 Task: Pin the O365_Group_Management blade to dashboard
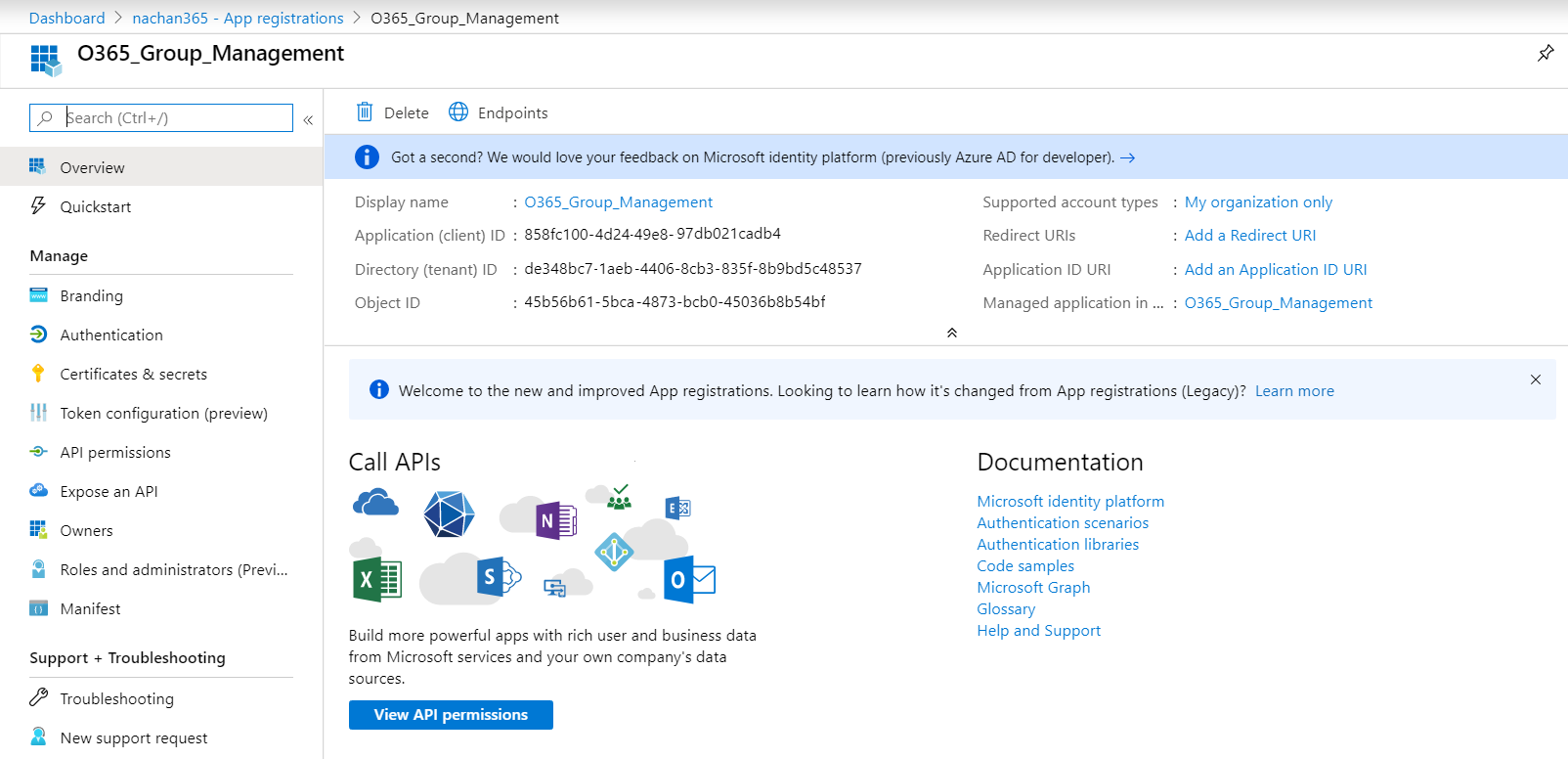(x=1545, y=53)
